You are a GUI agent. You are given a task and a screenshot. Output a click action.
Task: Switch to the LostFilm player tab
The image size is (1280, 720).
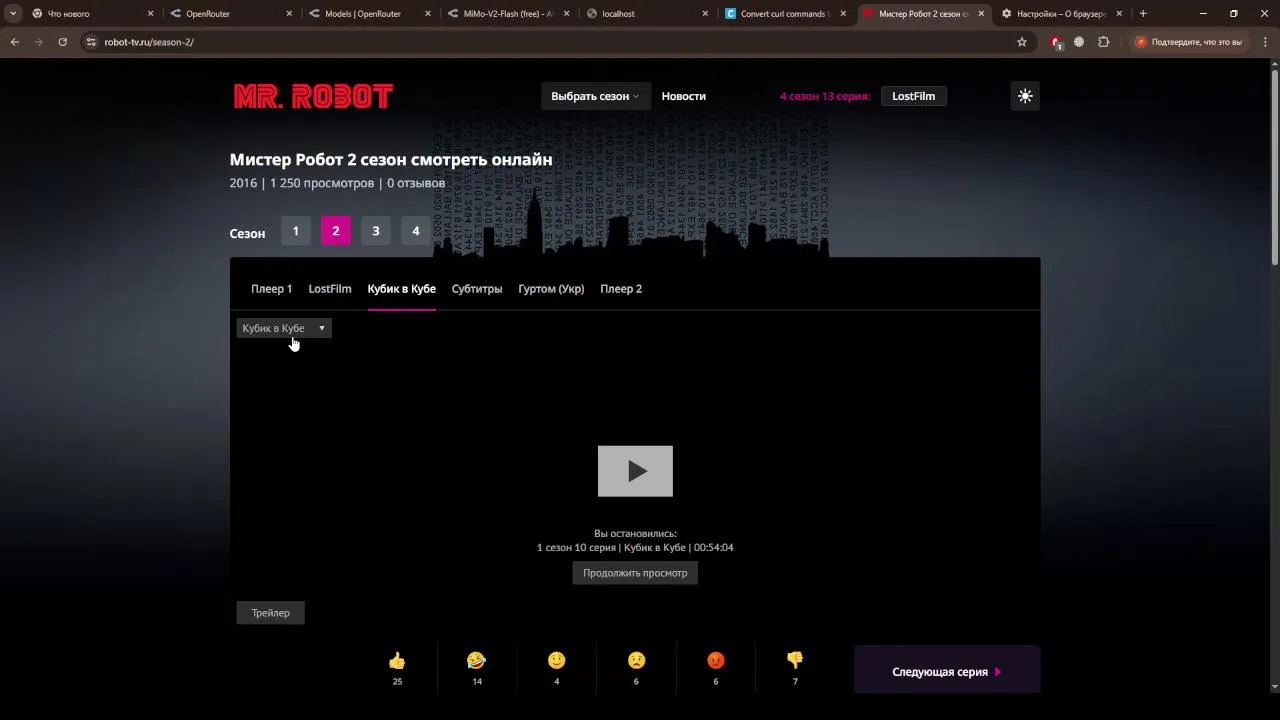coord(330,289)
